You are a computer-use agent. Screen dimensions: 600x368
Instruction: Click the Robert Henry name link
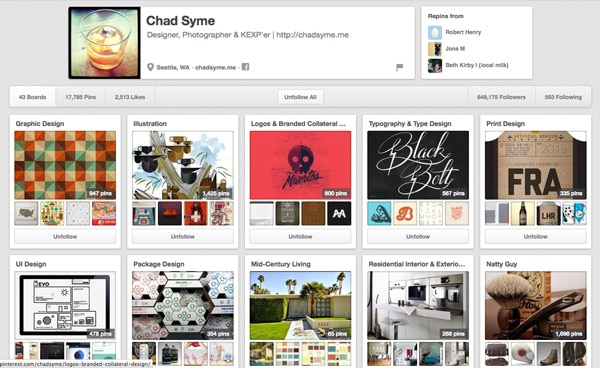(x=463, y=32)
